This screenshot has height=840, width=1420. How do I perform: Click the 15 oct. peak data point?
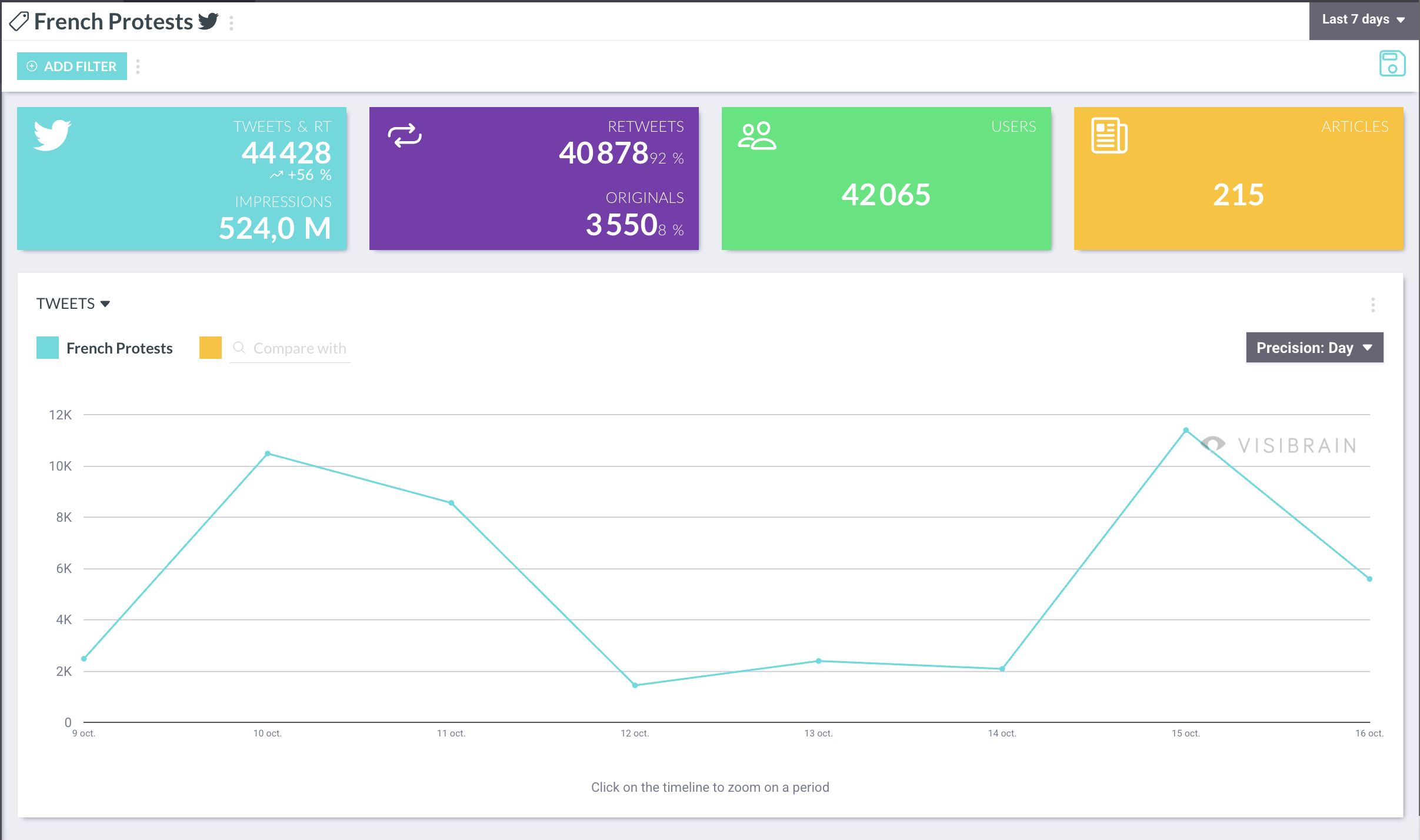click(x=1186, y=430)
